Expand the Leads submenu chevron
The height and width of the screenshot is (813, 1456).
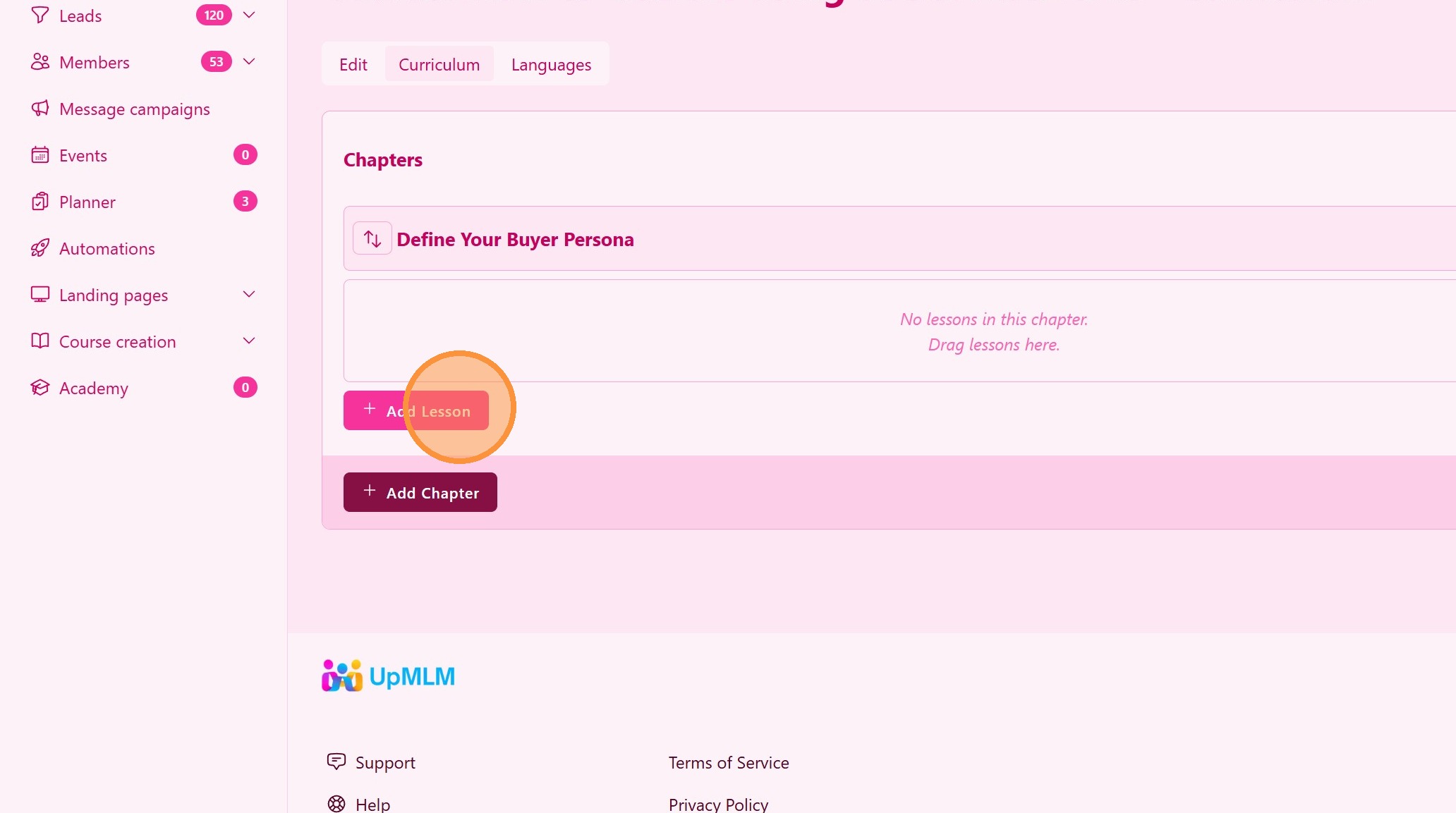point(249,15)
